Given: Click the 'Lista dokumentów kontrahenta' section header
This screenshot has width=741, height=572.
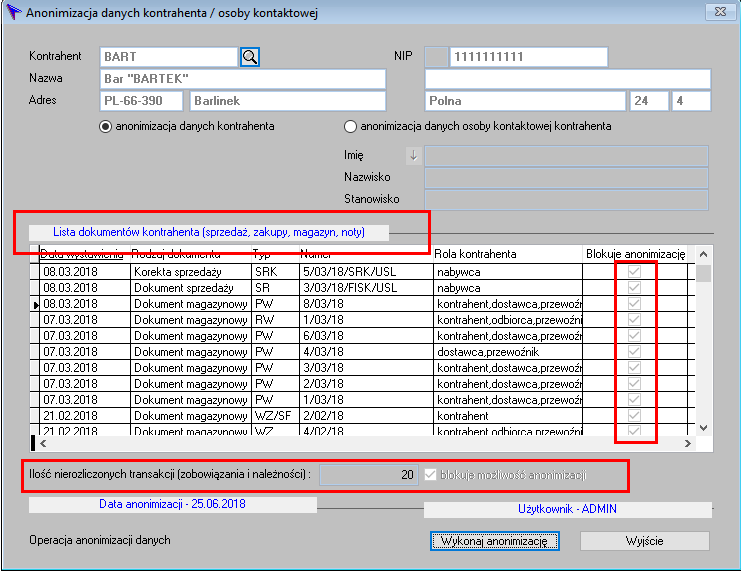Looking at the screenshot, I should (208, 232).
